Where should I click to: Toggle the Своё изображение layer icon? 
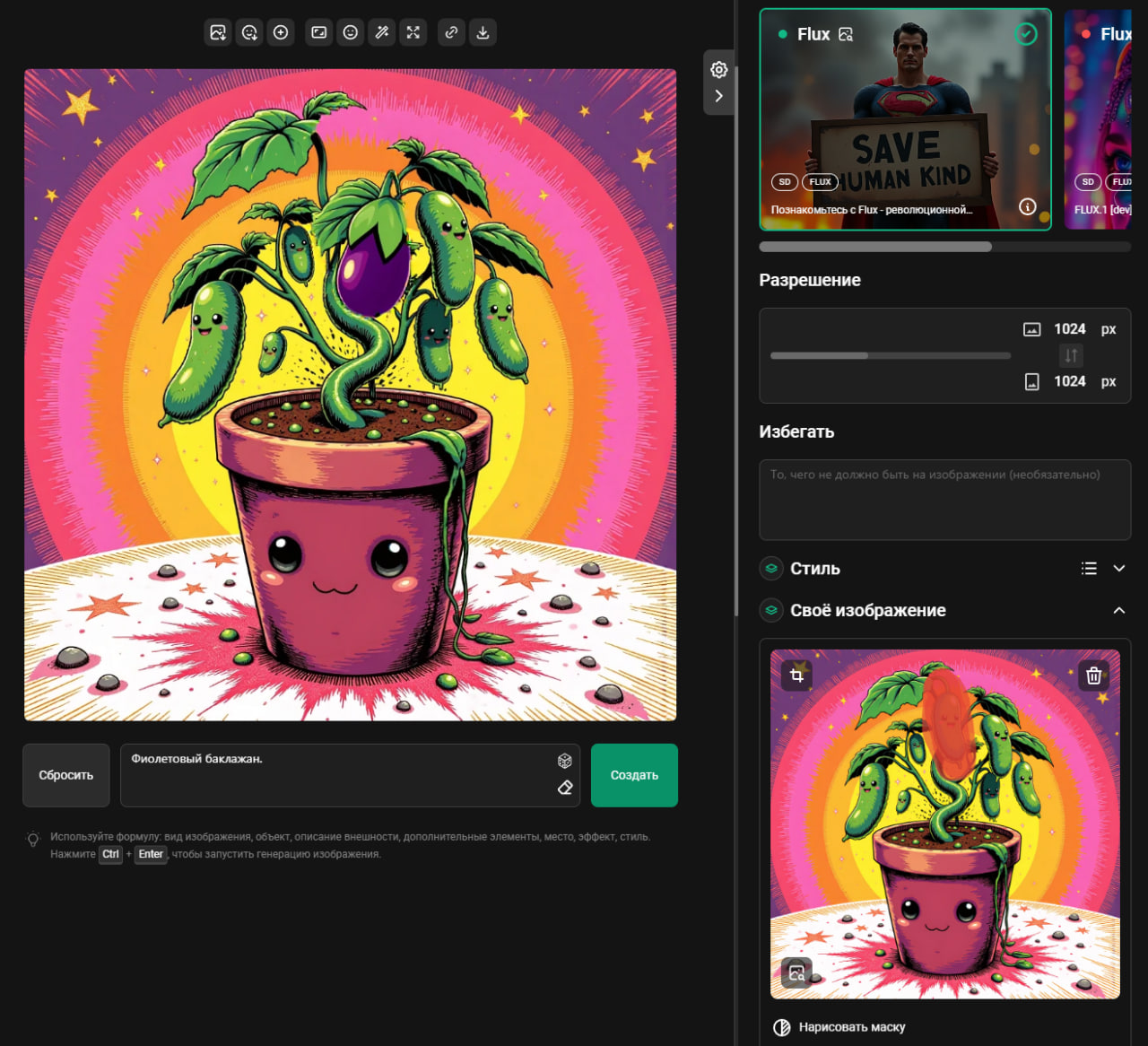pos(771,610)
